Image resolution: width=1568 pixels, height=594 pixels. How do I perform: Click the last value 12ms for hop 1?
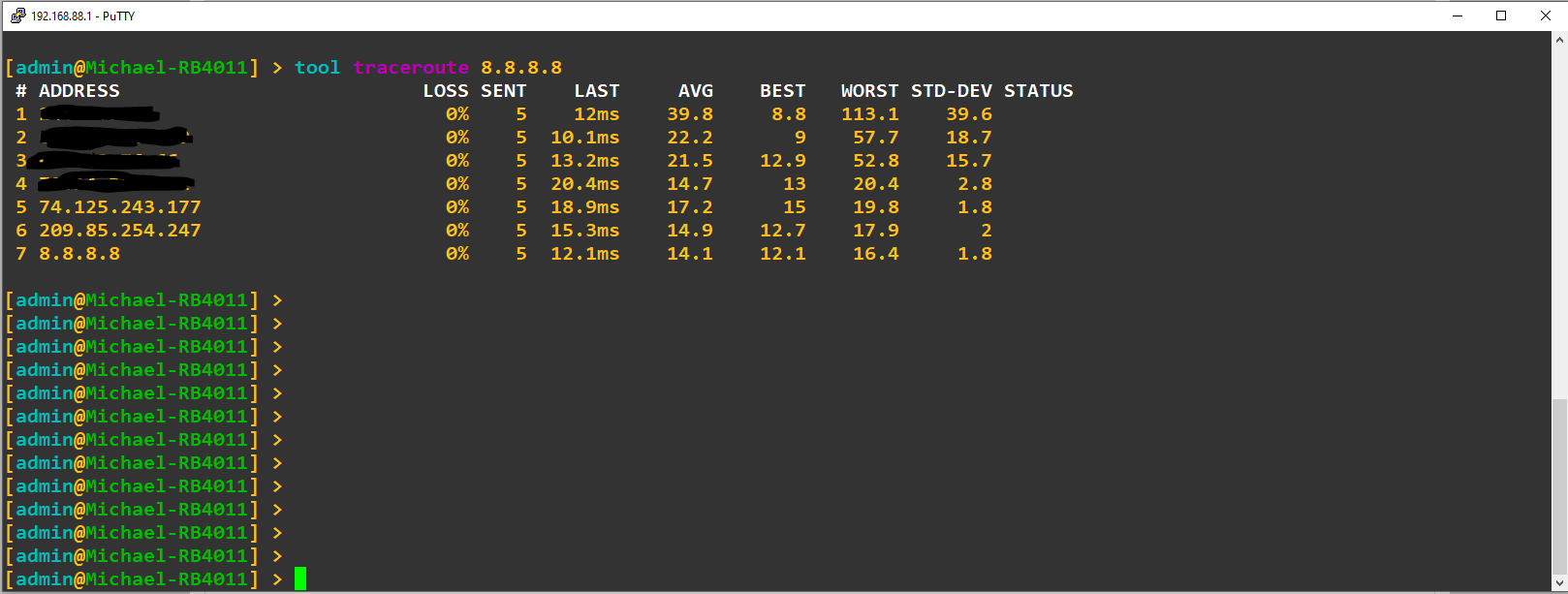[x=597, y=114]
